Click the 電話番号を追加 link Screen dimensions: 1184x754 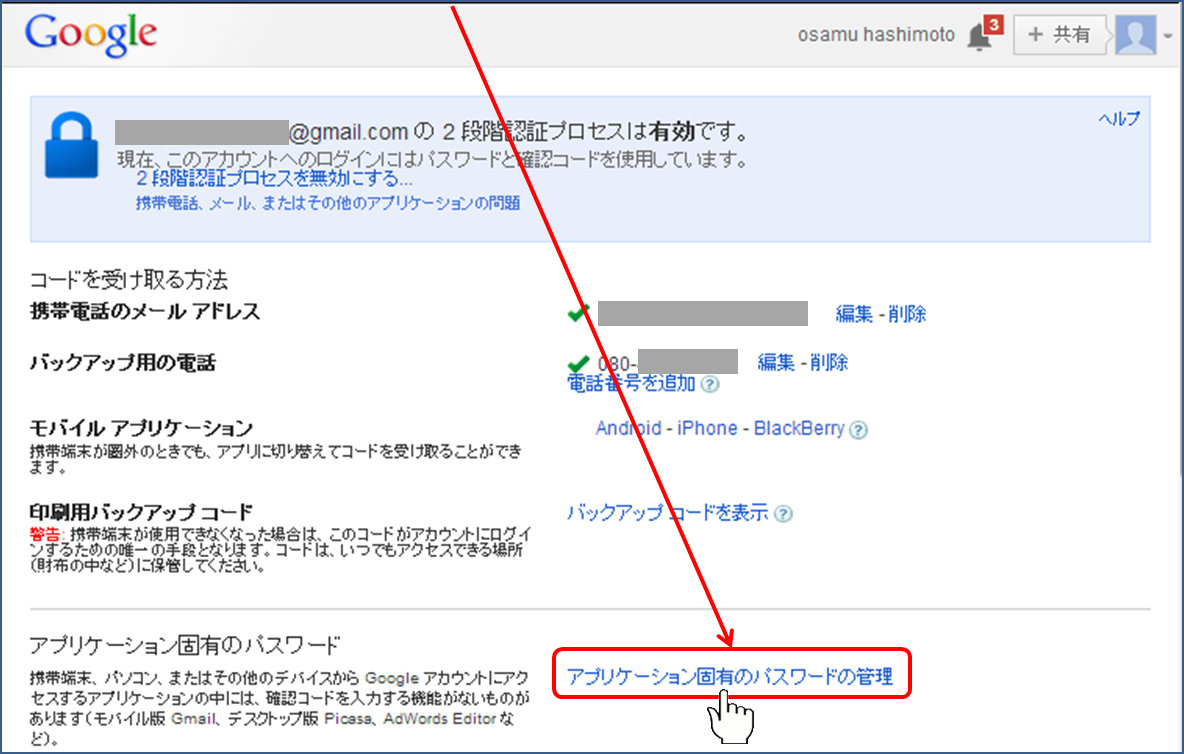click(x=631, y=383)
